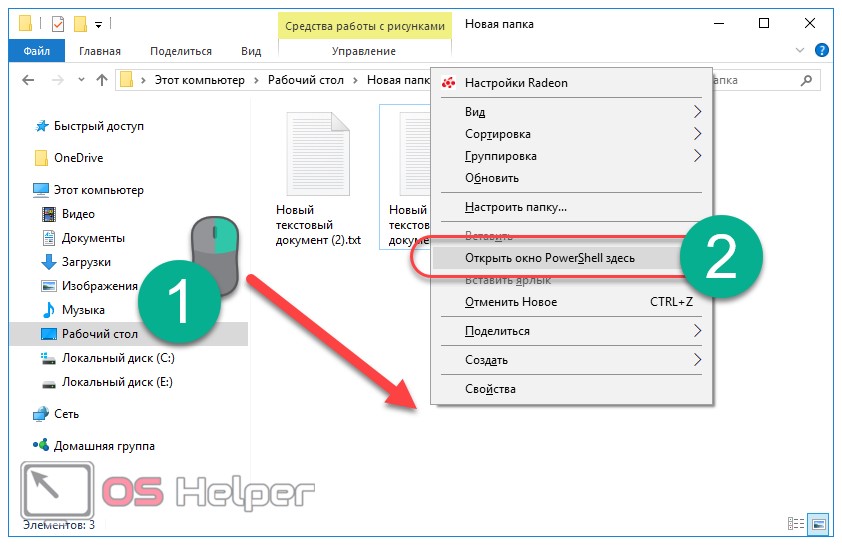Image resolution: width=842 pixels, height=546 pixels.
Task: Open the Документы folder in sidebar
Action: (93, 238)
